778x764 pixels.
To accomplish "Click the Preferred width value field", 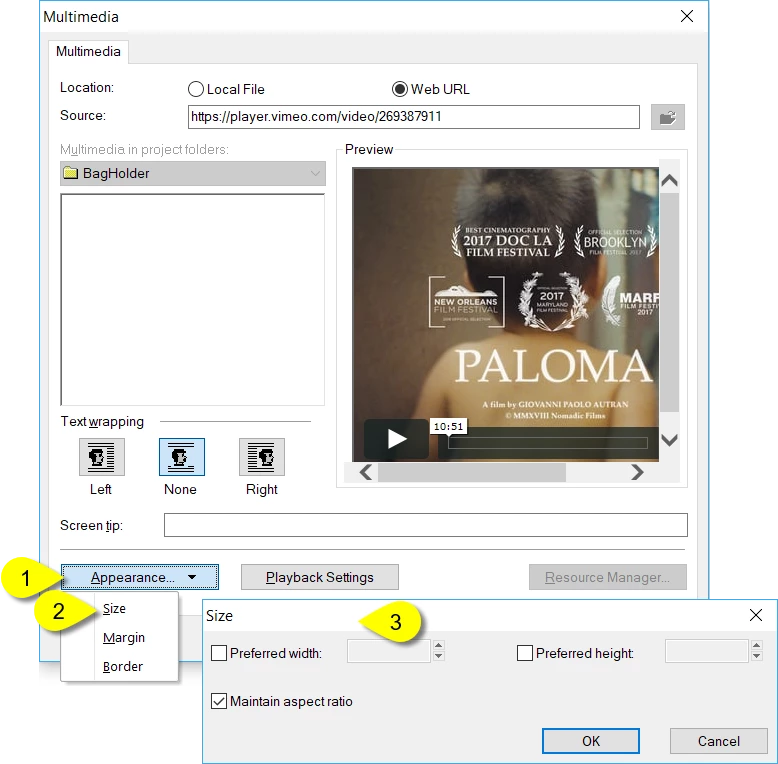I will (389, 651).
